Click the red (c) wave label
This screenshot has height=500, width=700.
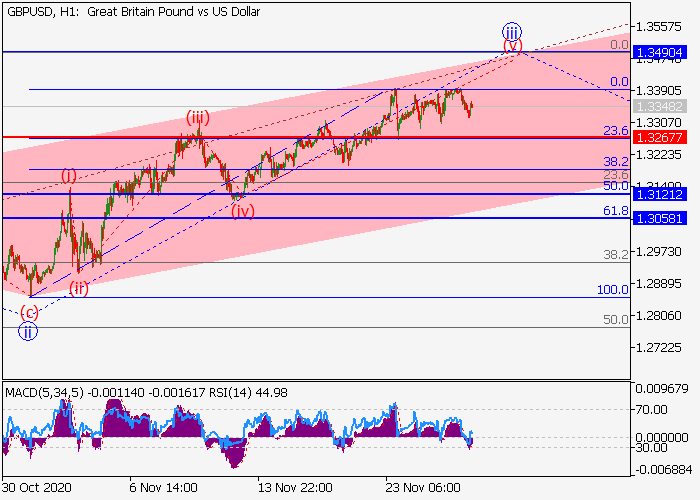coord(29,313)
